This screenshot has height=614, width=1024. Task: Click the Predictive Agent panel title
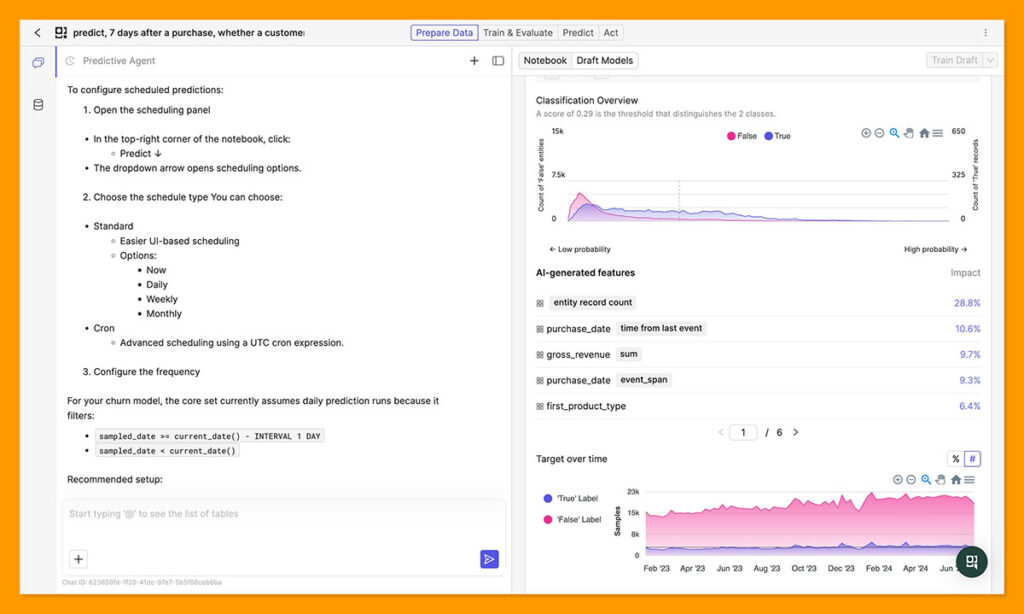coord(119,61)
